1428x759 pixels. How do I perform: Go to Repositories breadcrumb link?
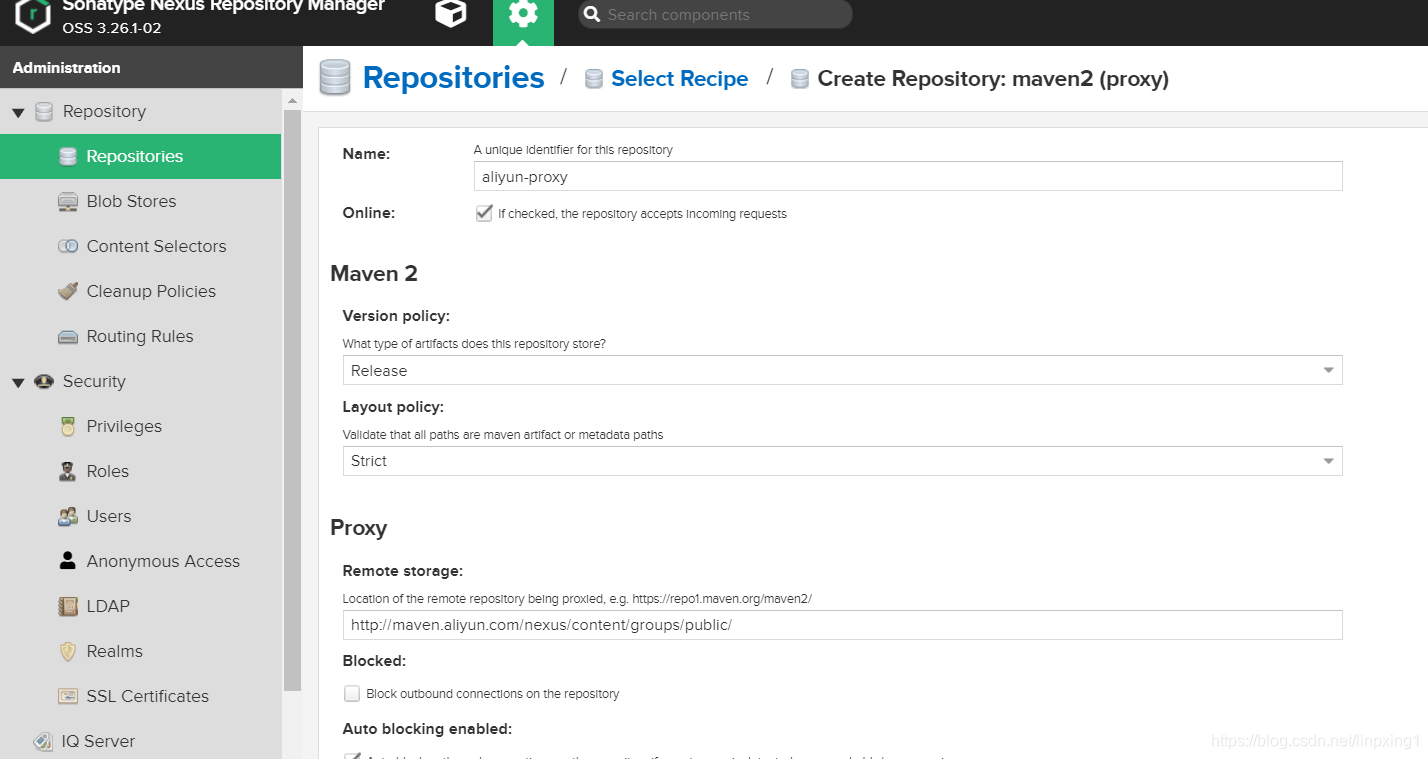coord(453,78)
